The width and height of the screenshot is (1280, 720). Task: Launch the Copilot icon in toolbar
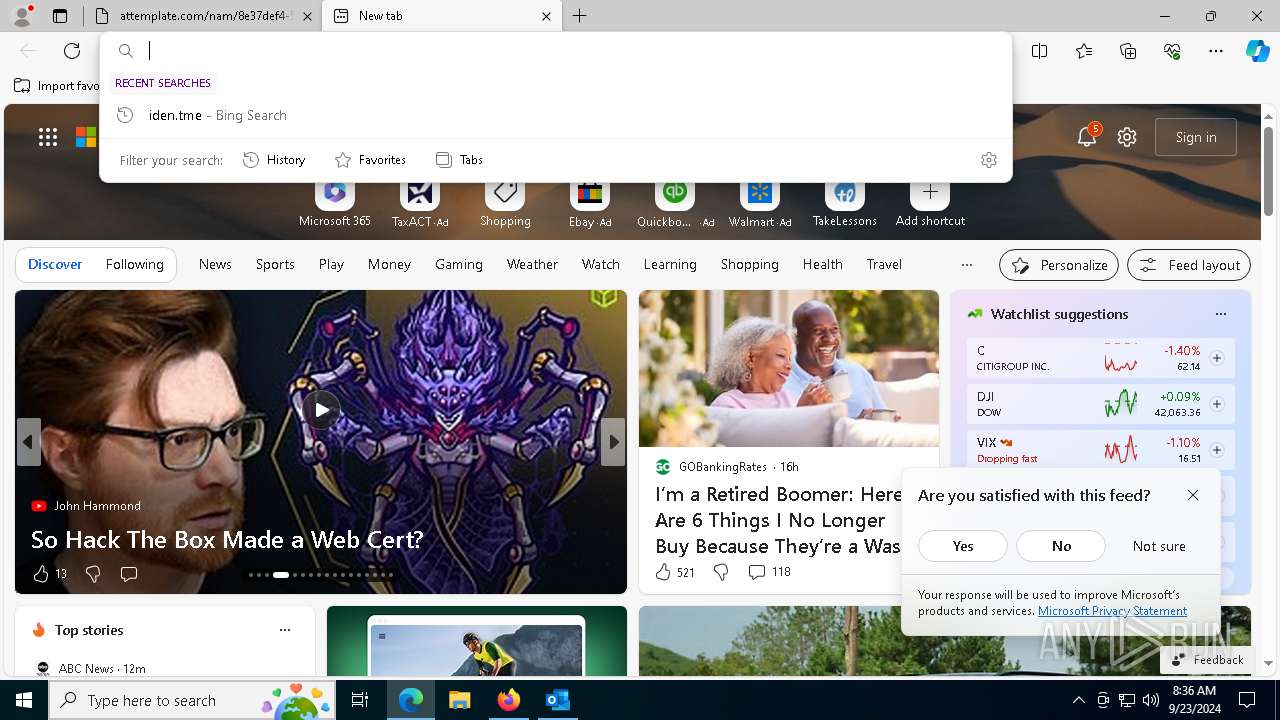[x=1258, y=51]
